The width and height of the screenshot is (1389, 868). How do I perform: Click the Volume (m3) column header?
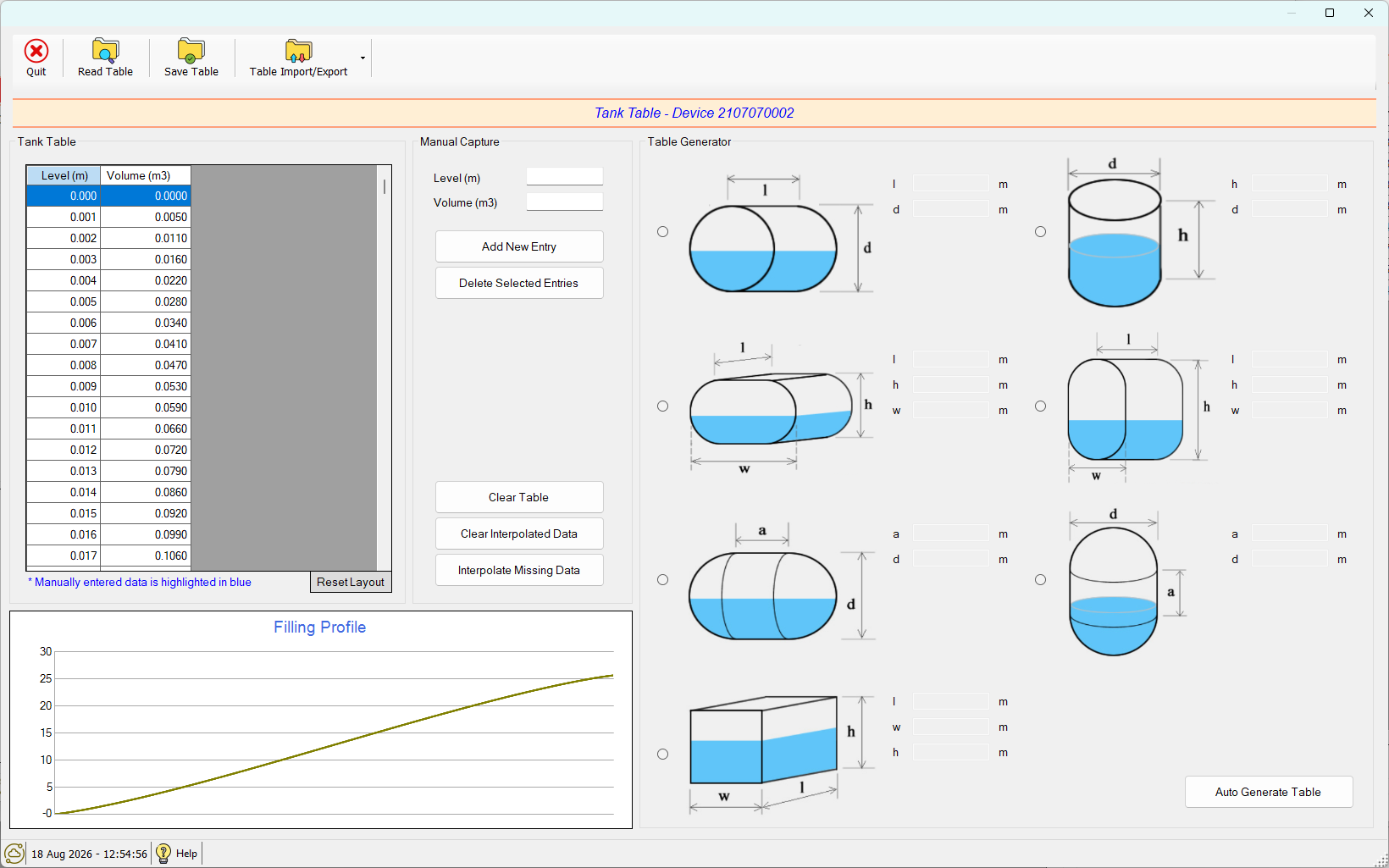(x=146, y=175)
